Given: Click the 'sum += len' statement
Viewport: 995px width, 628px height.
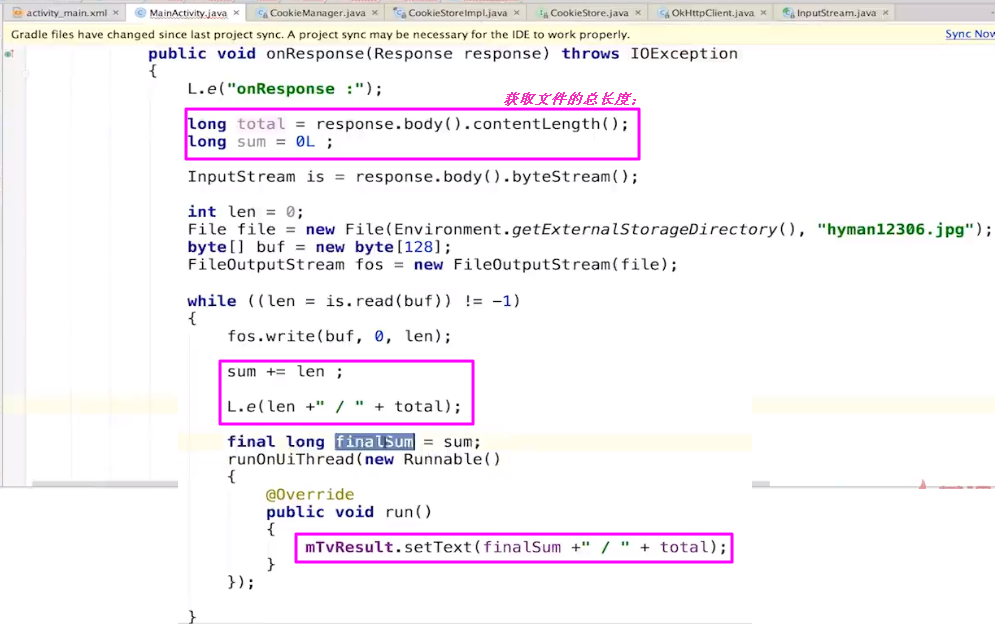Looking at the screenshot, I should (285, 372).
